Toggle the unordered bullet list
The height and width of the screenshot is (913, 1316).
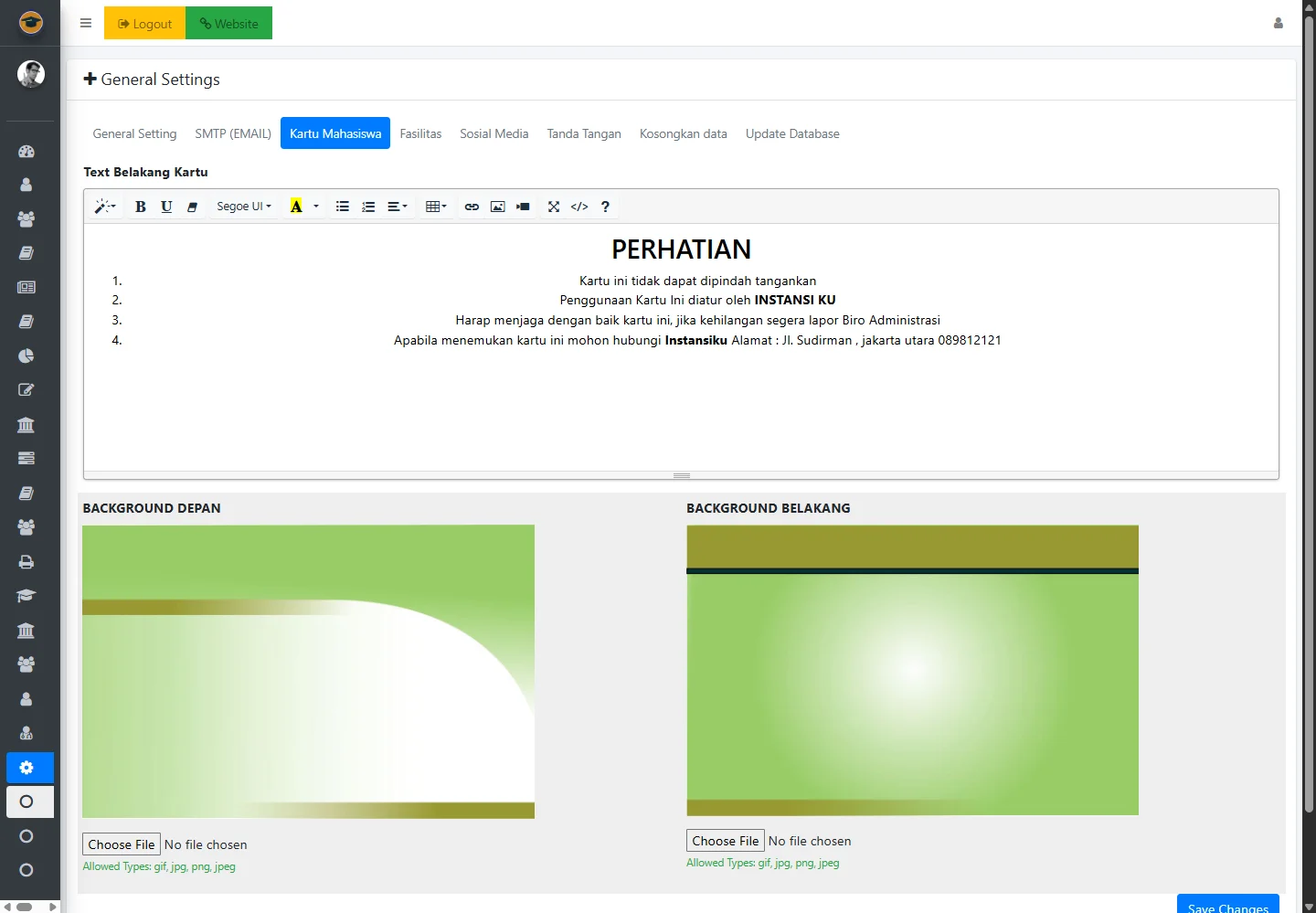tap(343, 207)
